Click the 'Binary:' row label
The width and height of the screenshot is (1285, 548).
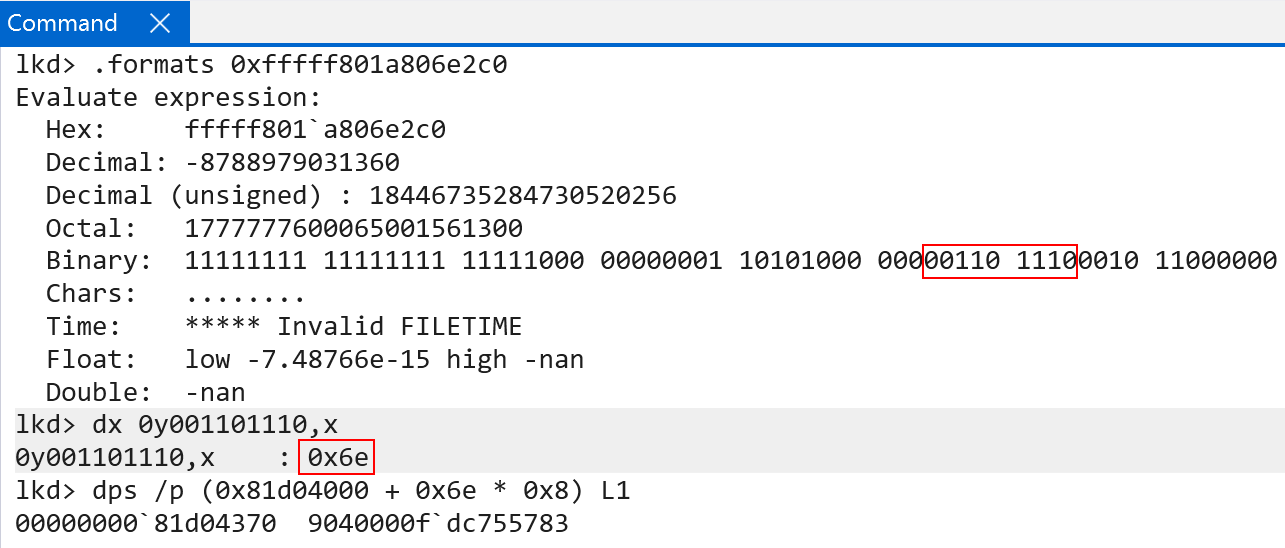coord(99,261)
